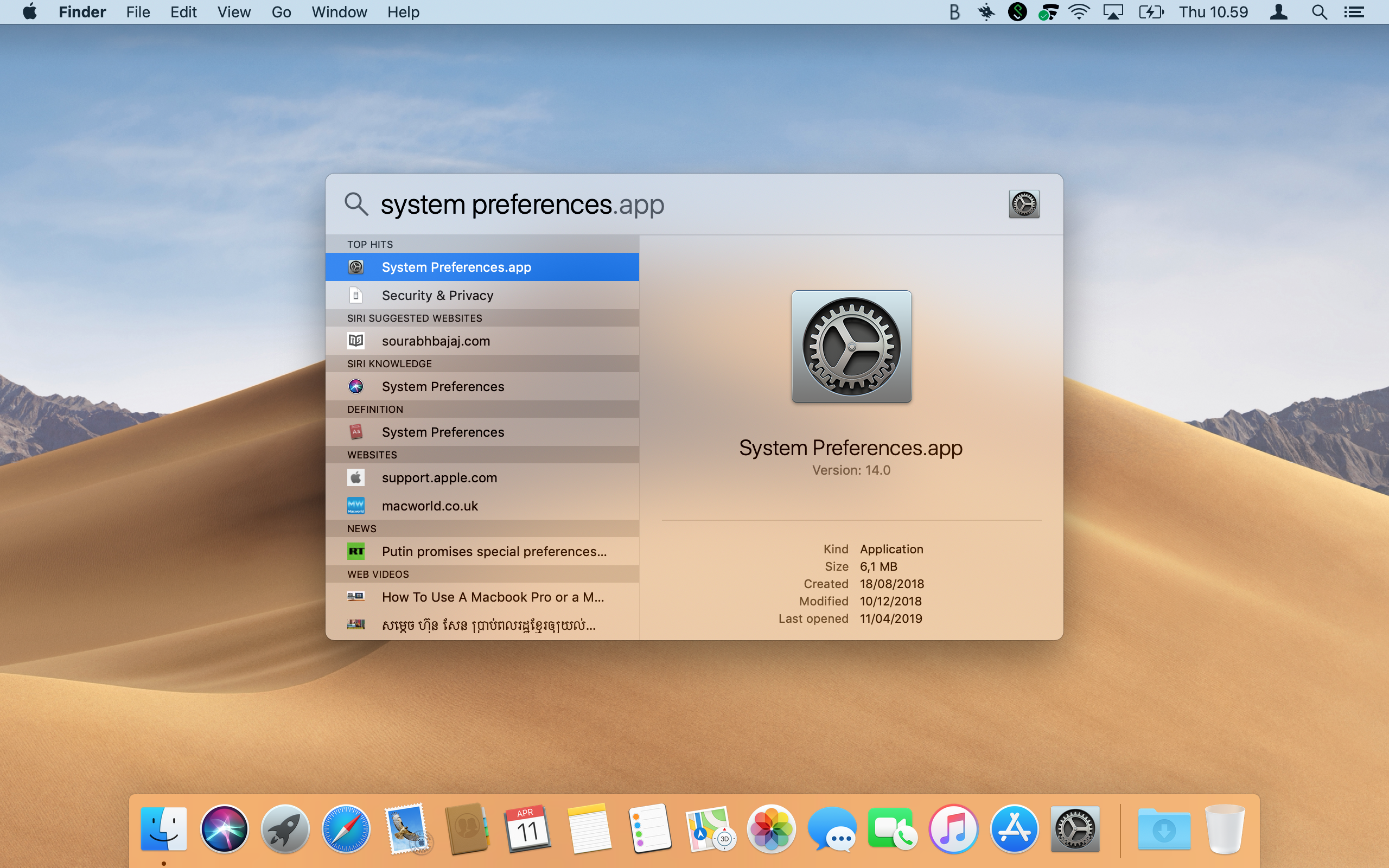This screenshot has width=1389, height=868.
Task: Click the Last opened date 11/04/2019
Action: coord(891,618)
